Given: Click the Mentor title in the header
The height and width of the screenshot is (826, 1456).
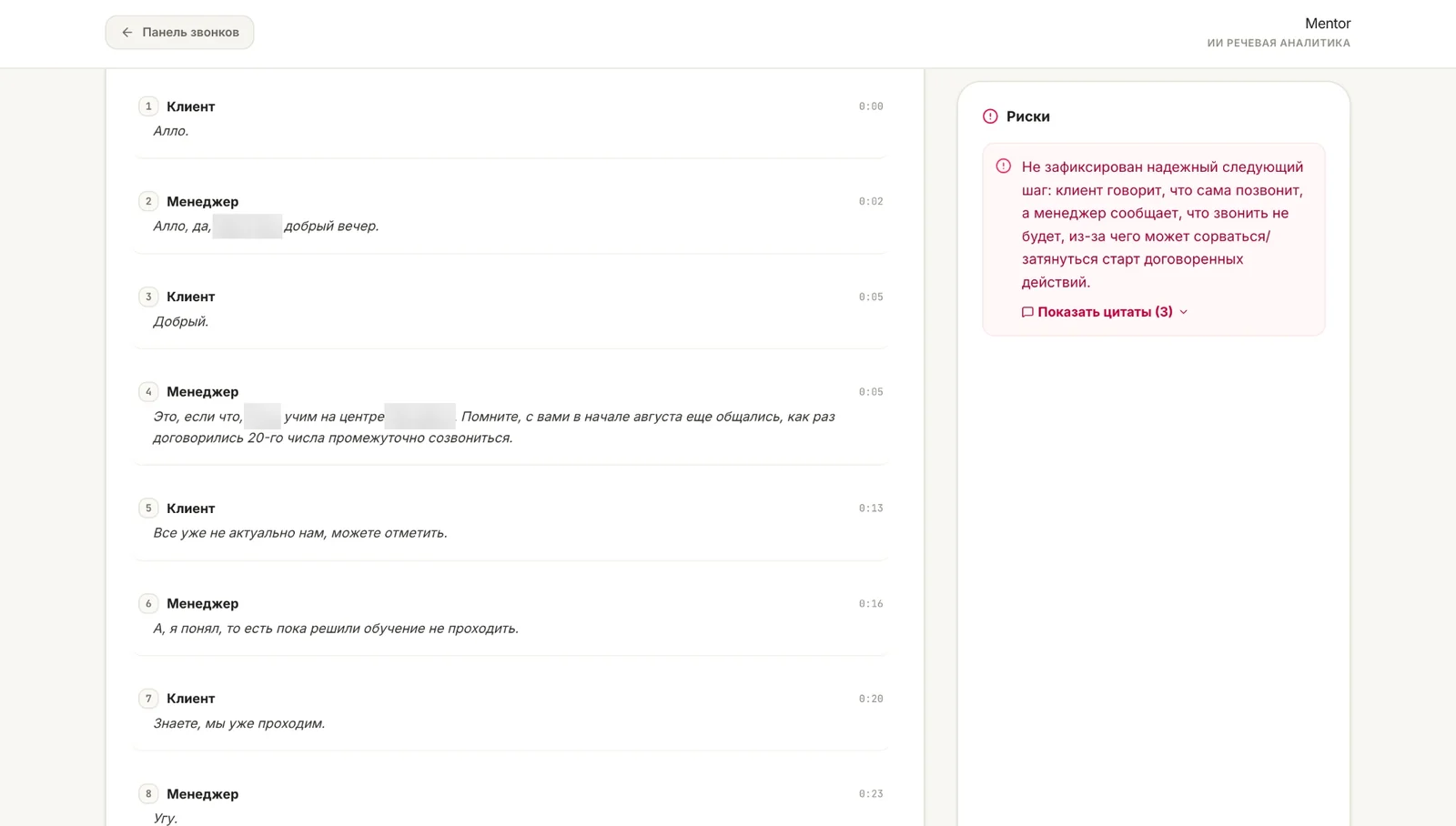Looking at the screenshot, I should tap(1328, 24).
